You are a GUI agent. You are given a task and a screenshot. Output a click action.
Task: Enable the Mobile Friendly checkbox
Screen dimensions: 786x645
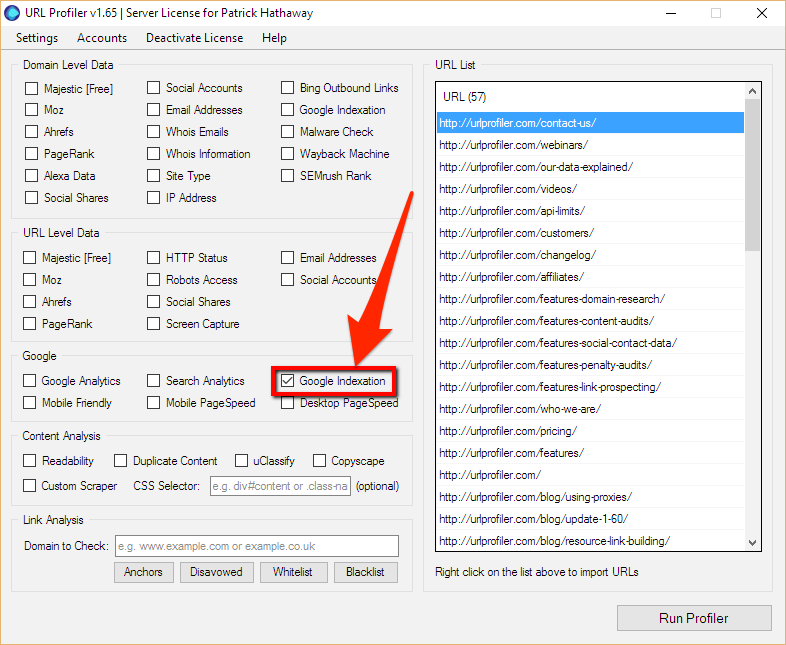(32, 403)
